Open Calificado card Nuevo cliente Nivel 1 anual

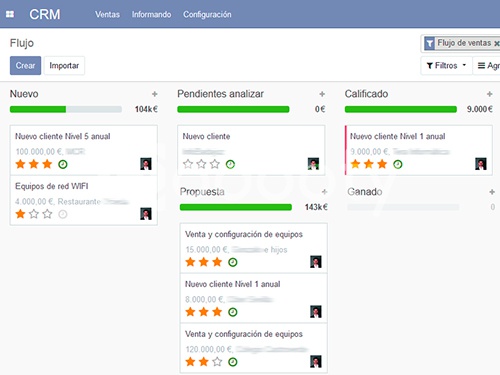(419, 150)
